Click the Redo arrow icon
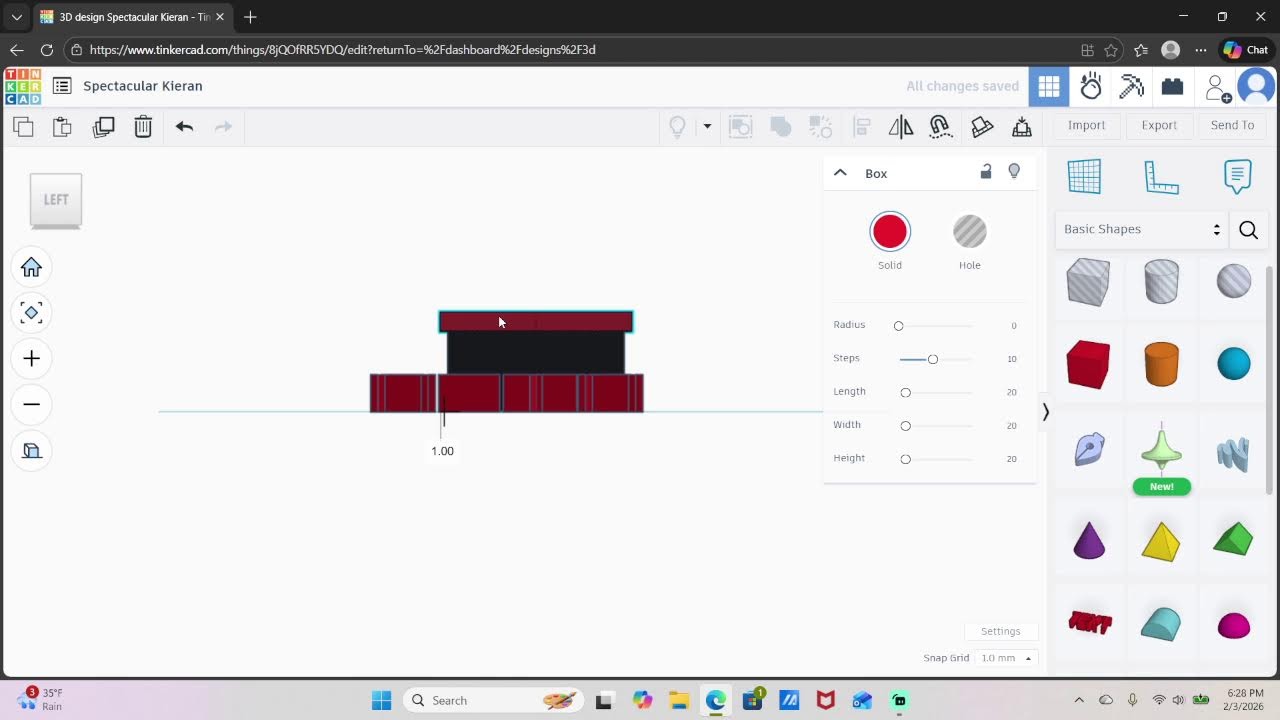Image resolution: width=1280 pixels, height=720 pixels. (x=223, y=126)
